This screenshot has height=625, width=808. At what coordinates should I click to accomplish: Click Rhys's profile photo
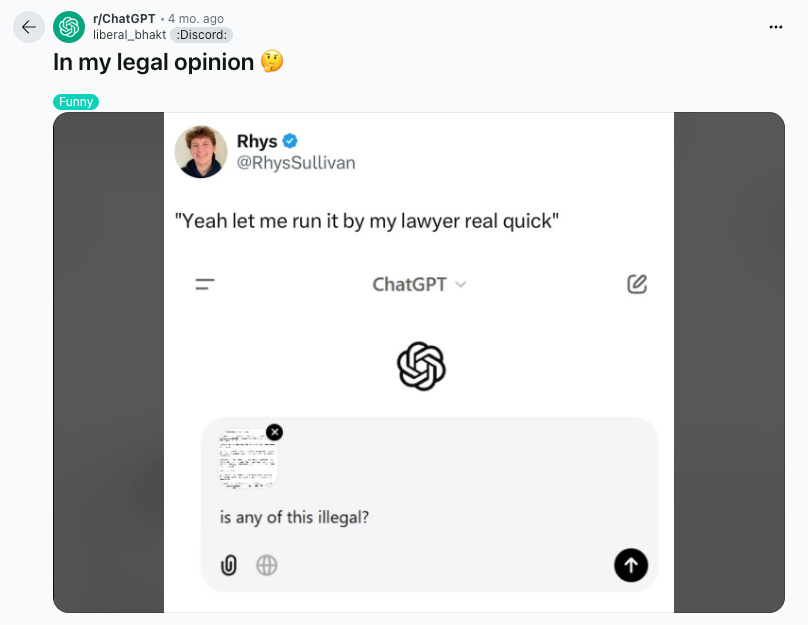[201, 151]
